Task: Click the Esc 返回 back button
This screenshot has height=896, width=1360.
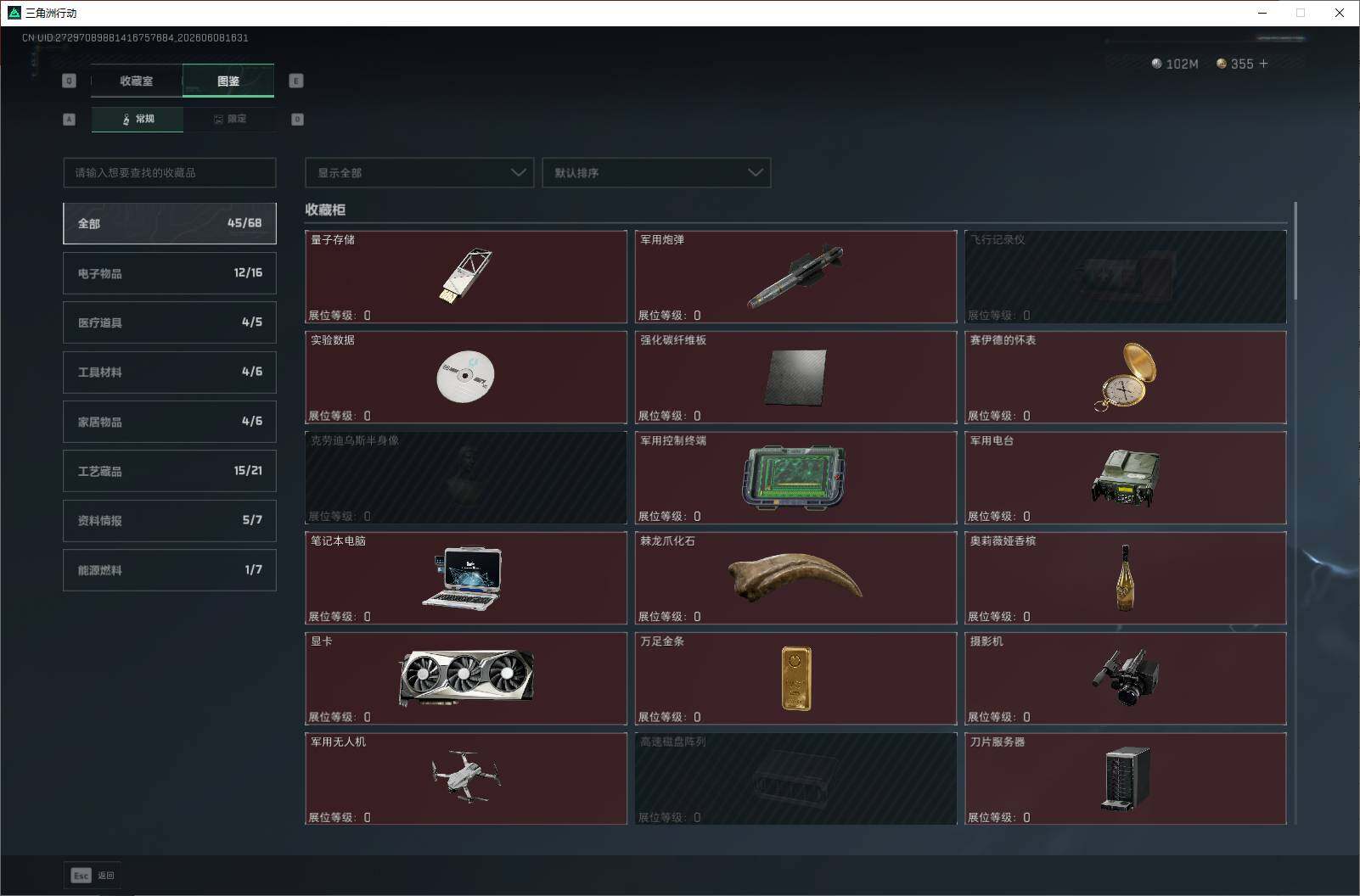Action: [x=93, y=876]
